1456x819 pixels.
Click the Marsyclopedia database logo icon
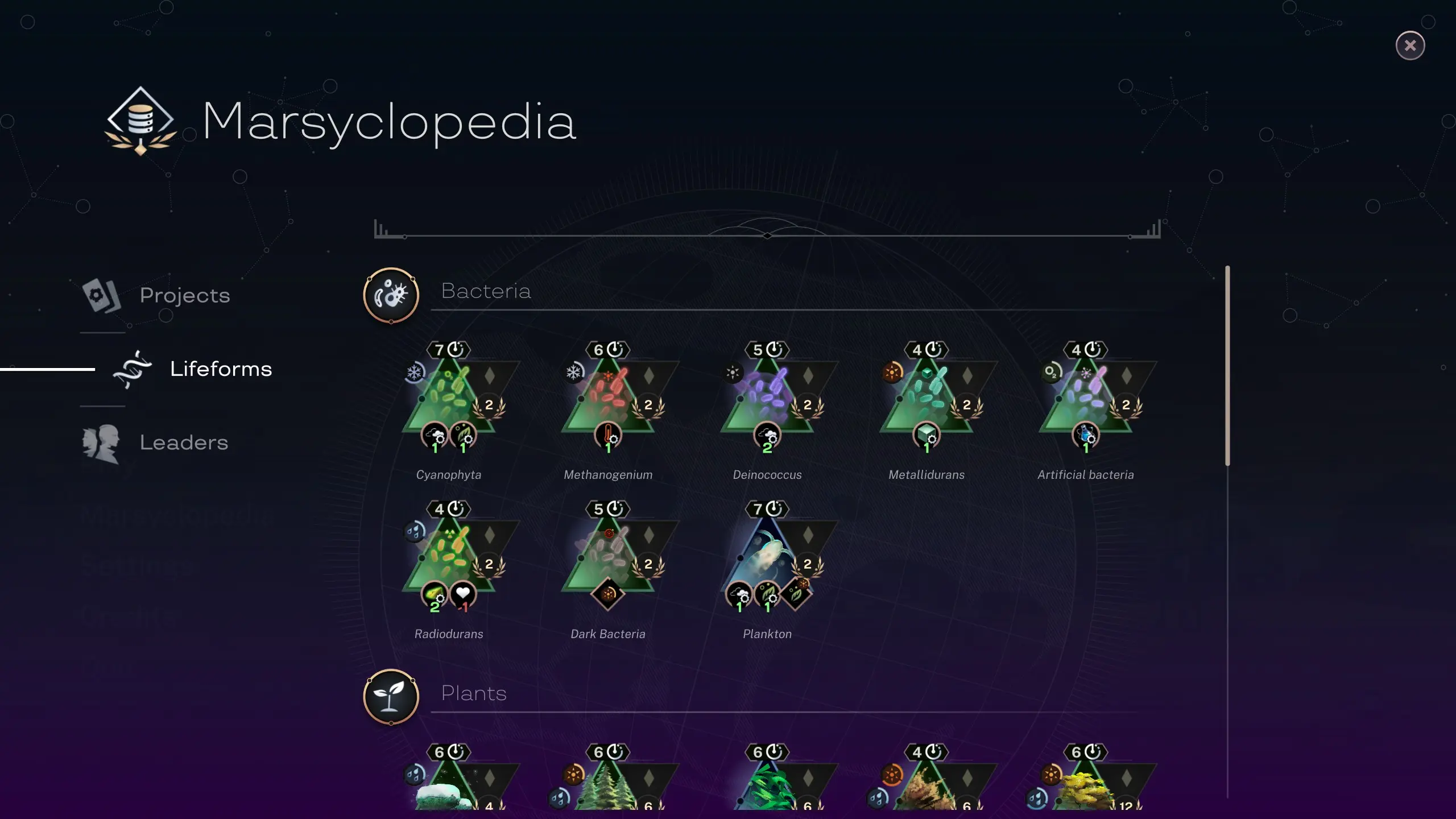tap(140, 121)
